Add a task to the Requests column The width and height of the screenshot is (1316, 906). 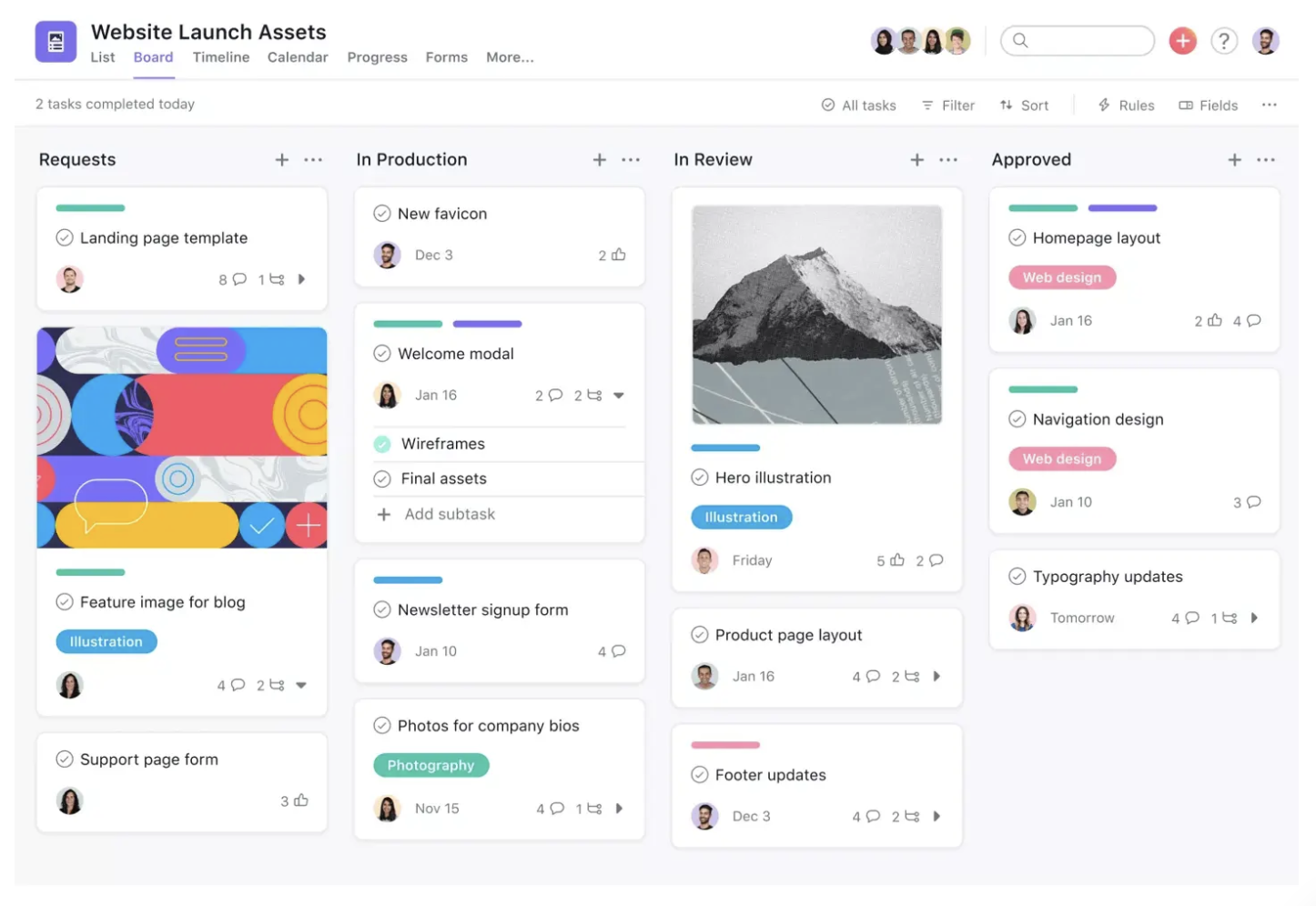point(282,160)
